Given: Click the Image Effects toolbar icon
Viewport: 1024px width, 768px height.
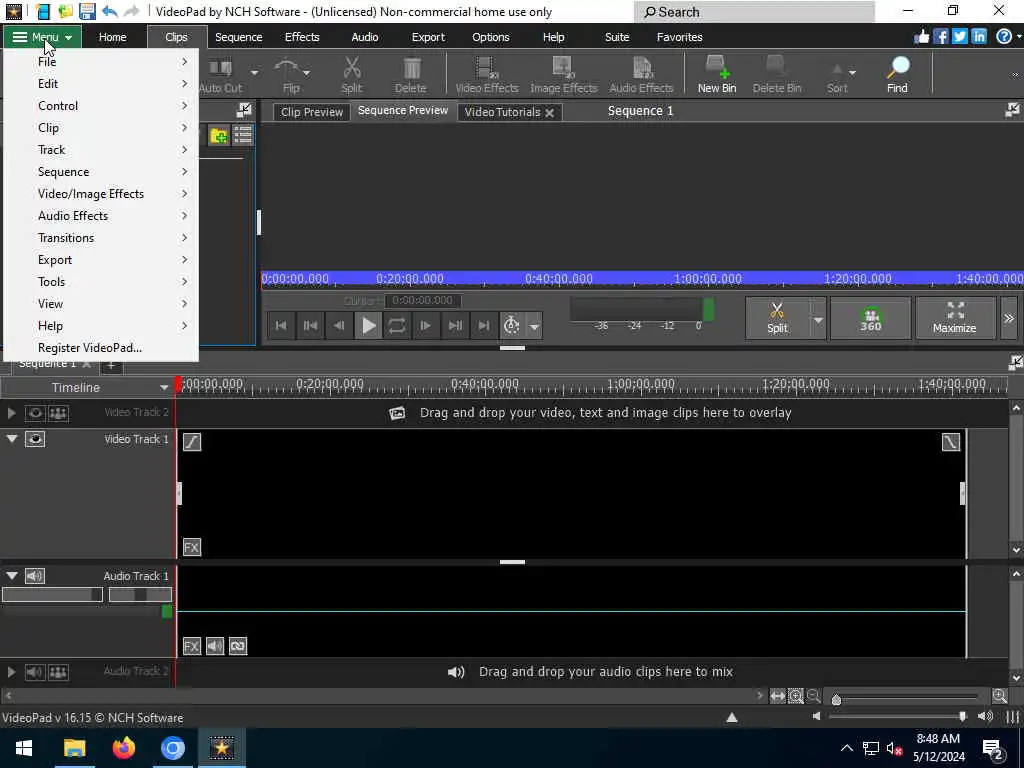Looking at the screenshot, I should point(563,74).
